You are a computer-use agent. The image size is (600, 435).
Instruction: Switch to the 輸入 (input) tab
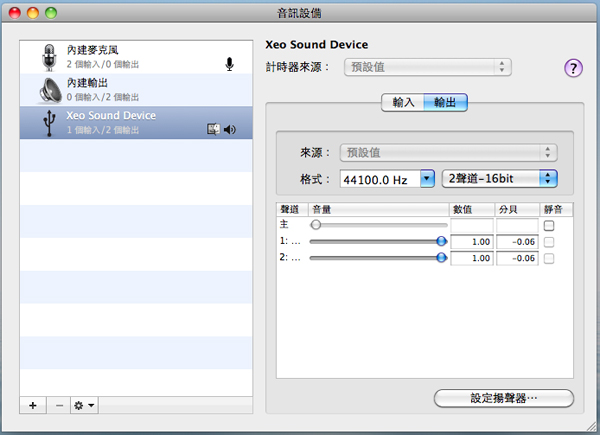click(403, 103)
